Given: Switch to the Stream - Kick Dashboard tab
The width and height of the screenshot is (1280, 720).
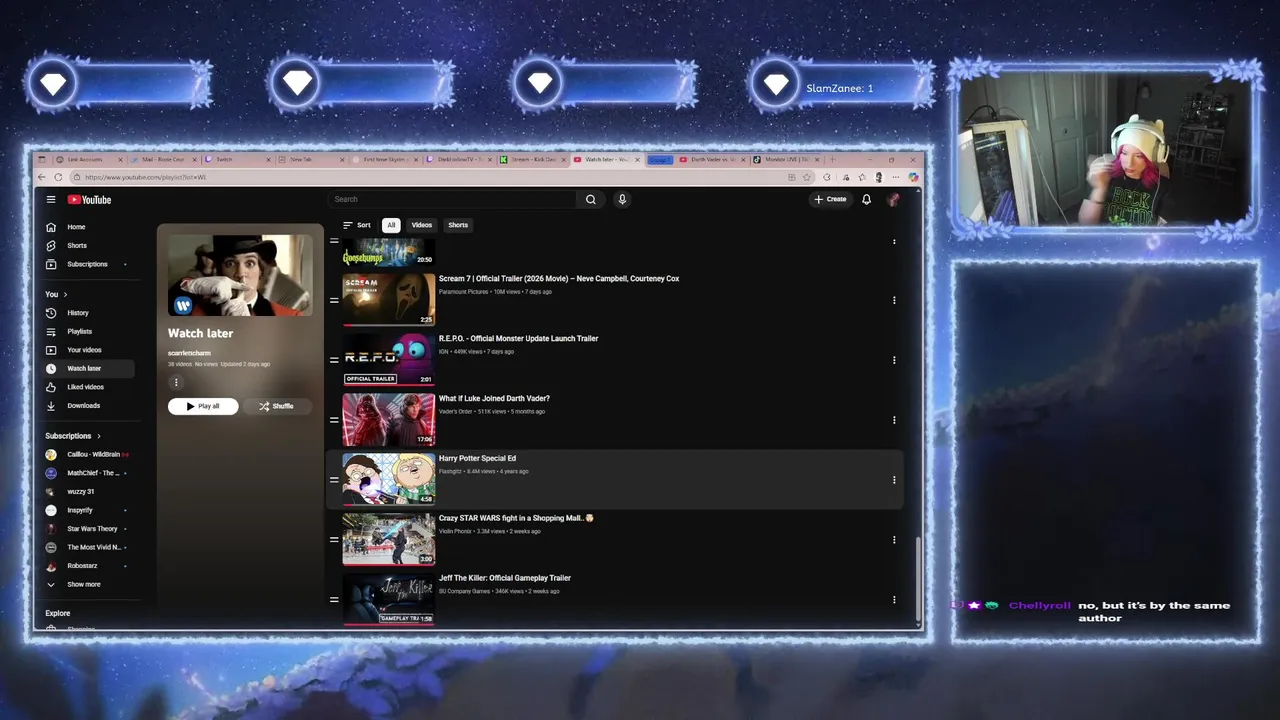Looking at the screenshot, I should coord(532,159).
